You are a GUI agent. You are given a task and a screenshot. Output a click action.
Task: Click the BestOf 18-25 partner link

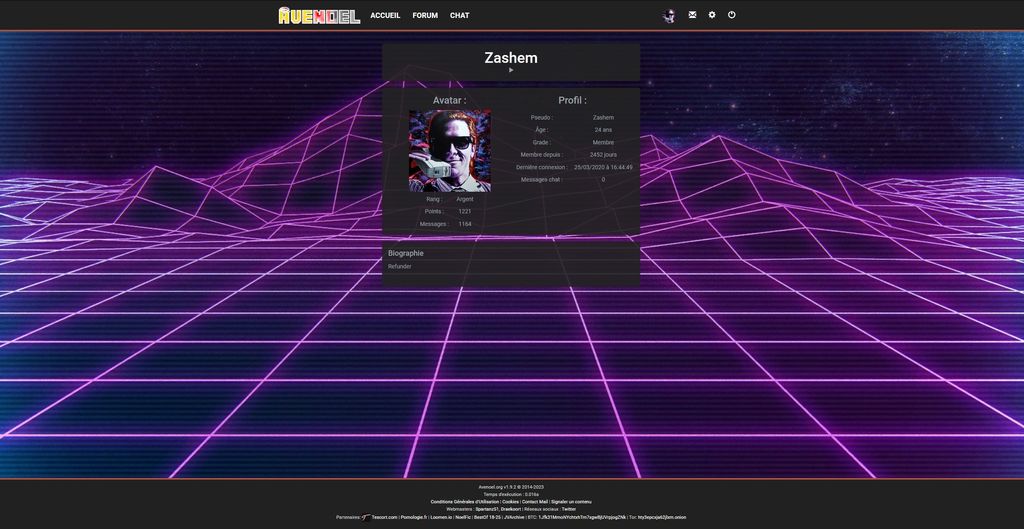tap(487, 517)
